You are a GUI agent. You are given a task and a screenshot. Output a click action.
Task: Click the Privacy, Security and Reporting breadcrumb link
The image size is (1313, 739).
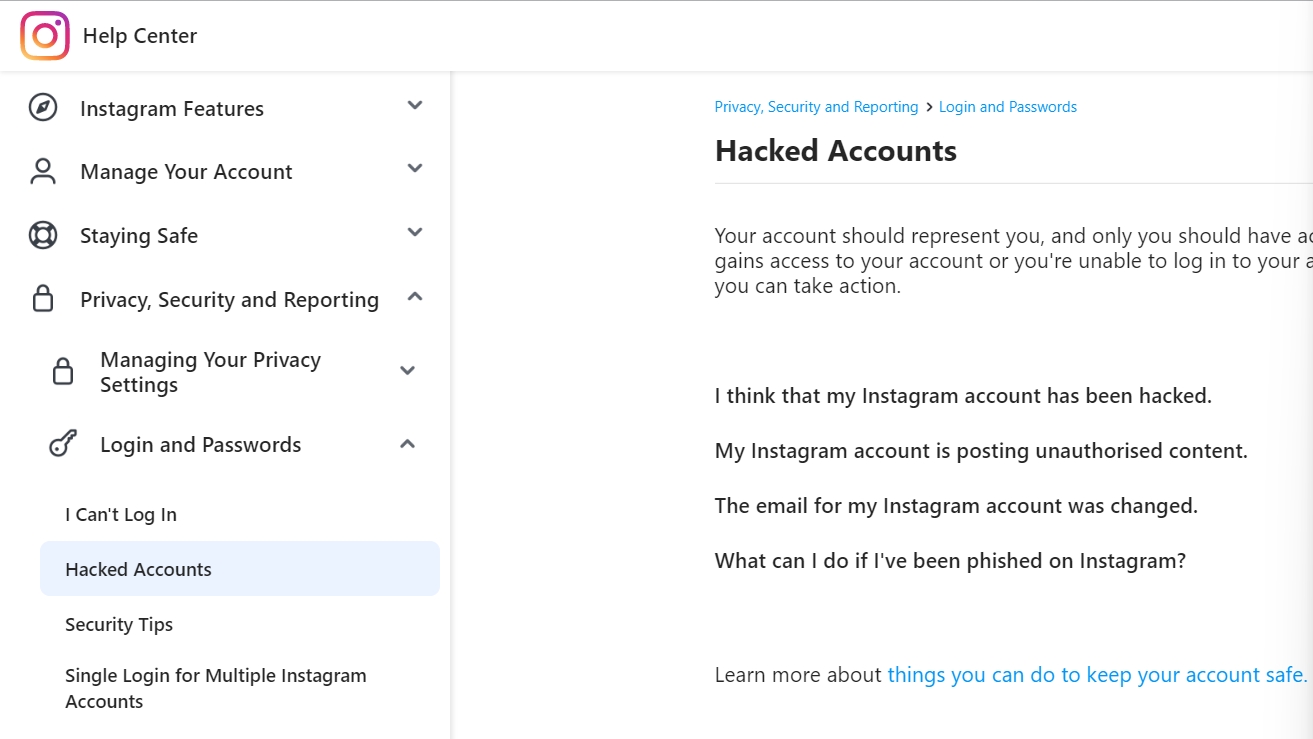pos(816,107)
